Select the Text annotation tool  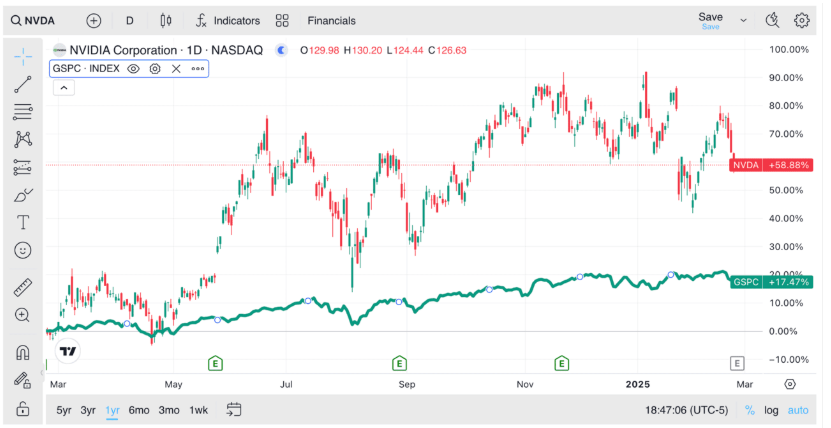pyautogui.click(x=23, y=222)
